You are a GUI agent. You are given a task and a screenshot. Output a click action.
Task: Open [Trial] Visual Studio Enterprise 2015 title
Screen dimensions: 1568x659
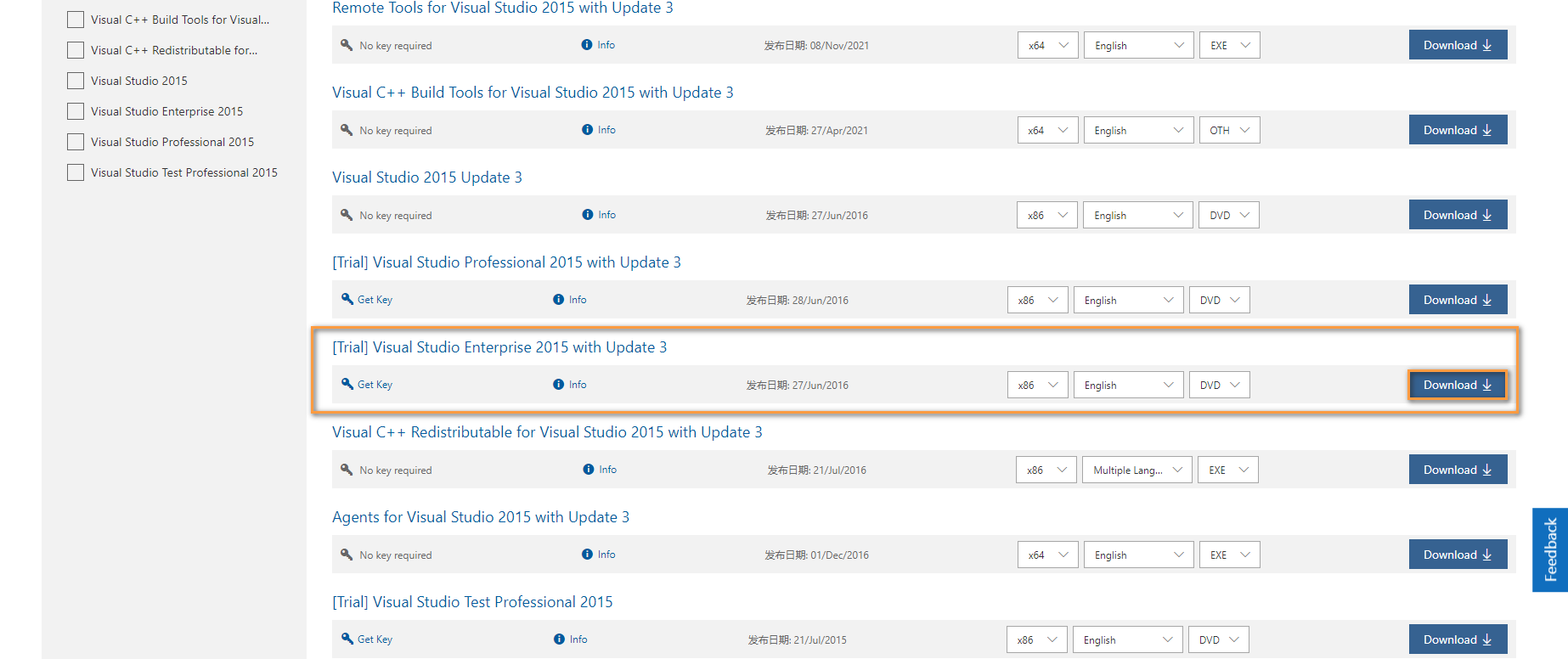pos(499,347)
